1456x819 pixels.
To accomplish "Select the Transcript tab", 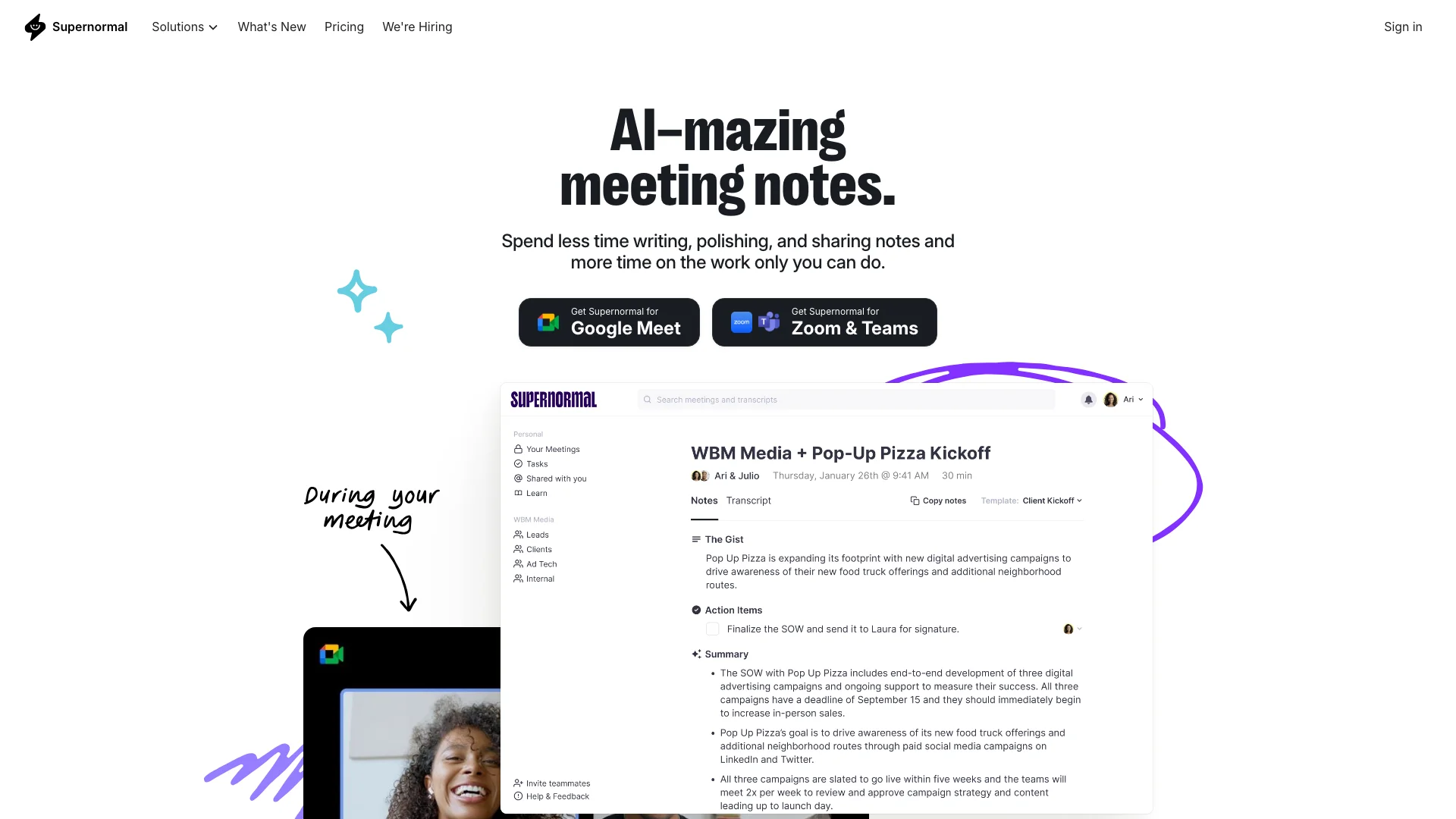I will tap(748, 500).
